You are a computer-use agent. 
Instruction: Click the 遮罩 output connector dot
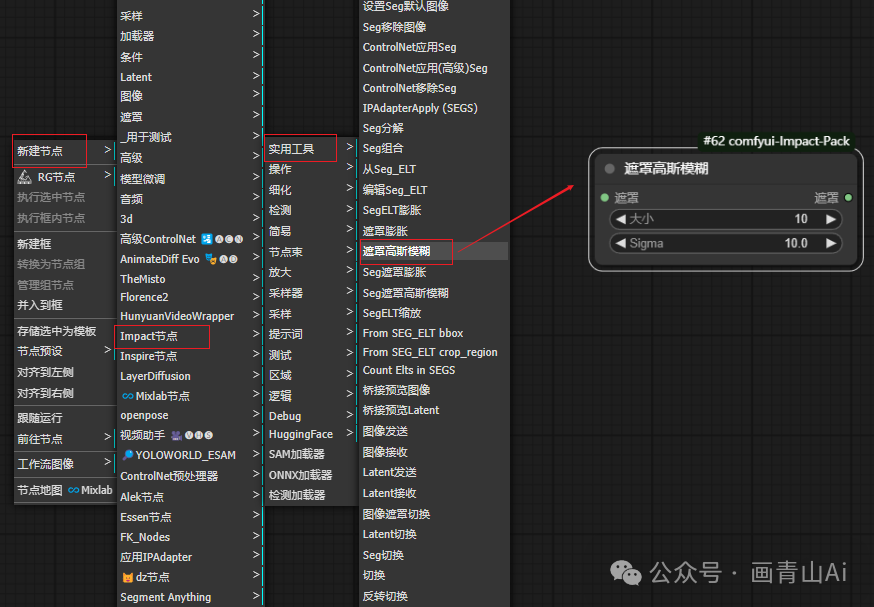pos(848,198)
